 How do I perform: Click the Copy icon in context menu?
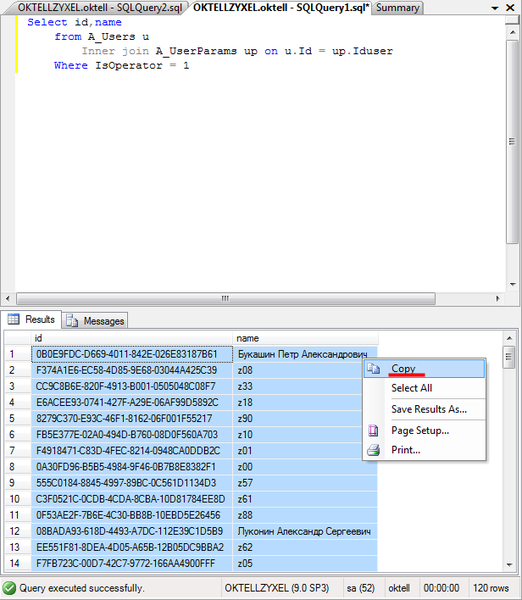click(x=374, y=368)
